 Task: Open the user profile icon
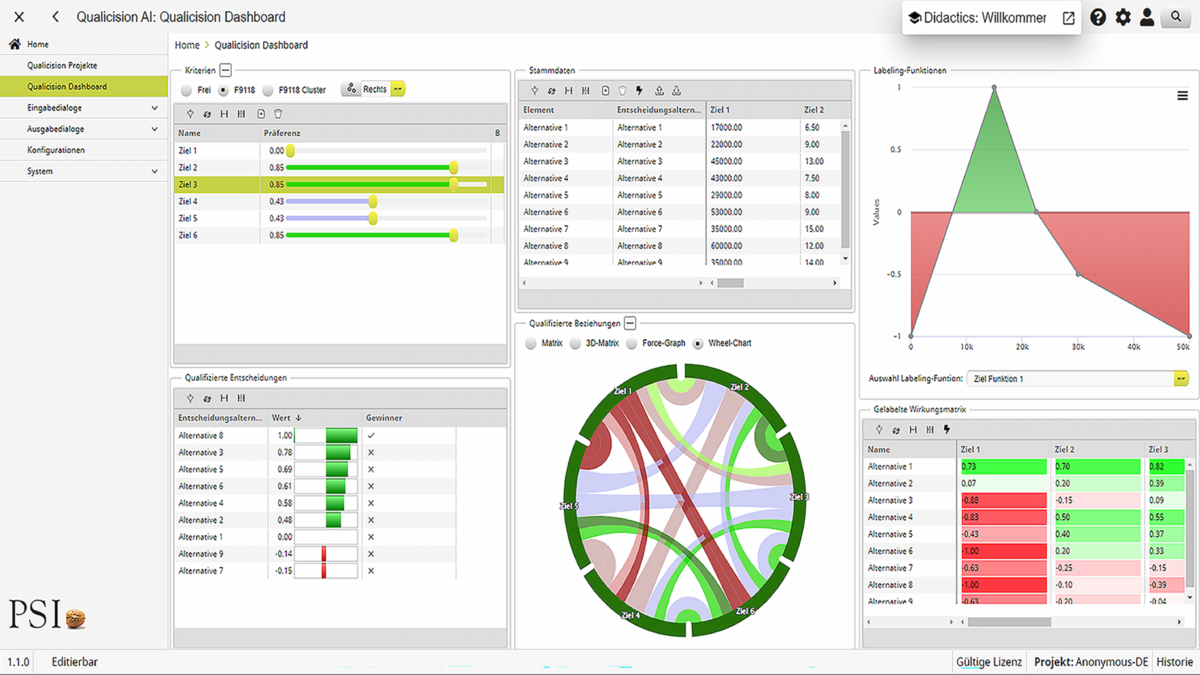(x=1147, y=17)
